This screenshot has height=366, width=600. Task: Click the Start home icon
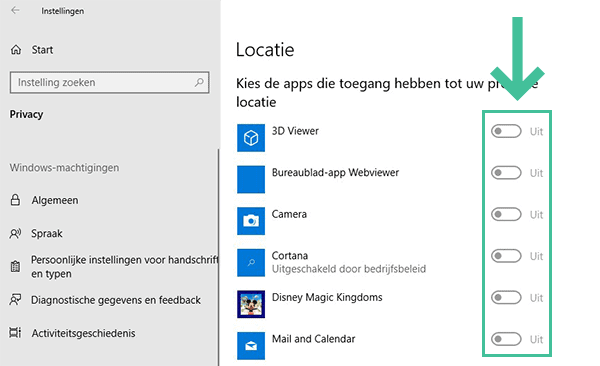[x=16, y=50]
